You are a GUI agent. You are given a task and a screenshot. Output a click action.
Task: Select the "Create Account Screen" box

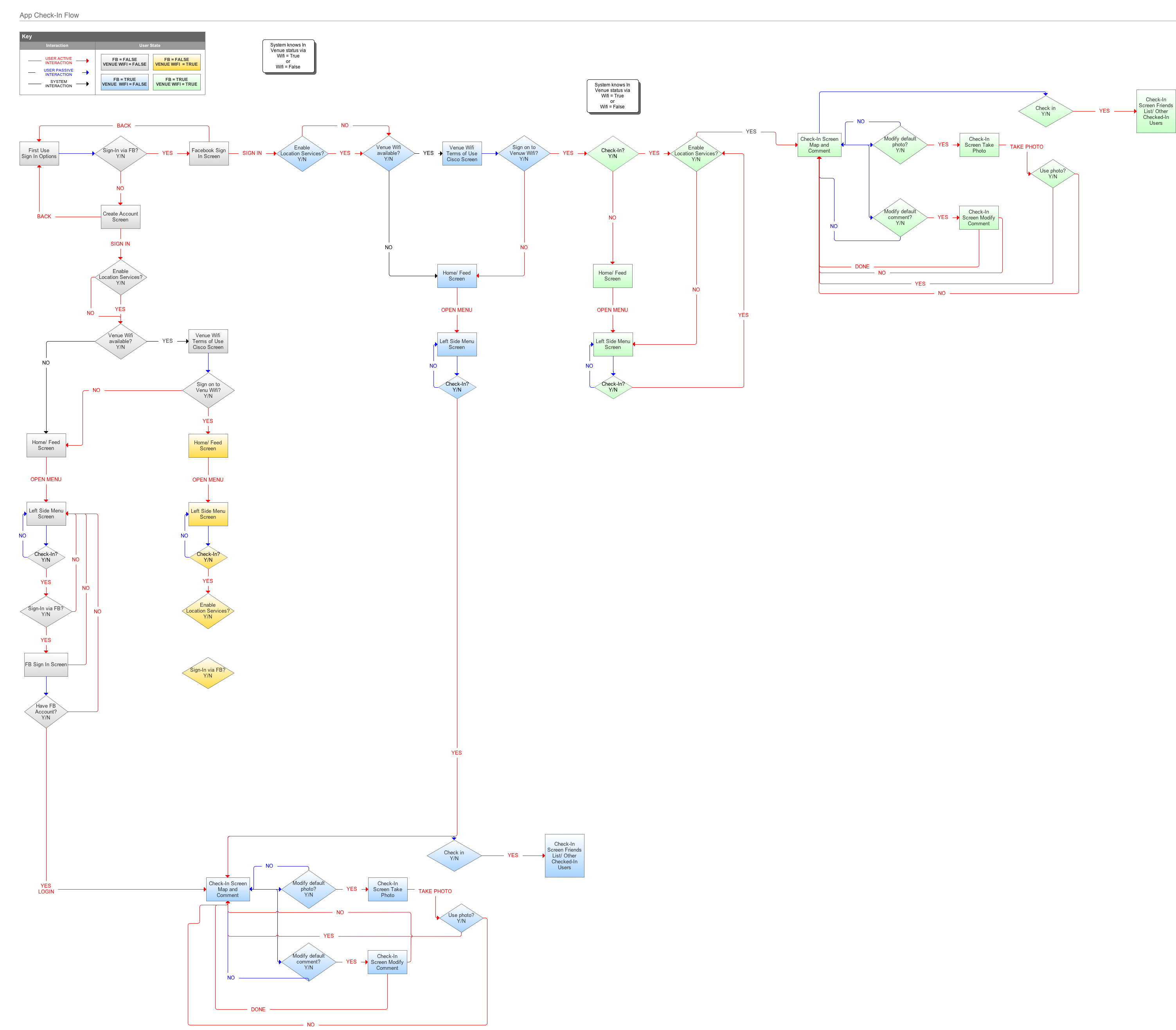point(121,217)
